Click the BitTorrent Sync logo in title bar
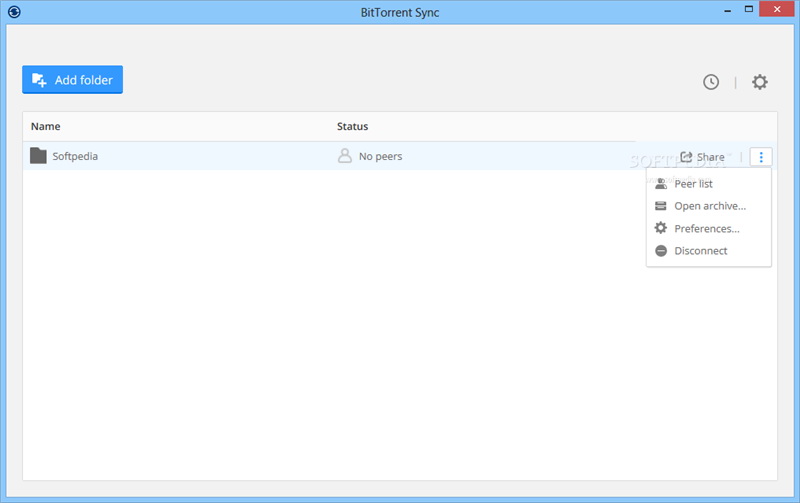This screenshot has height=503, width=800. [x=14, y=12]
